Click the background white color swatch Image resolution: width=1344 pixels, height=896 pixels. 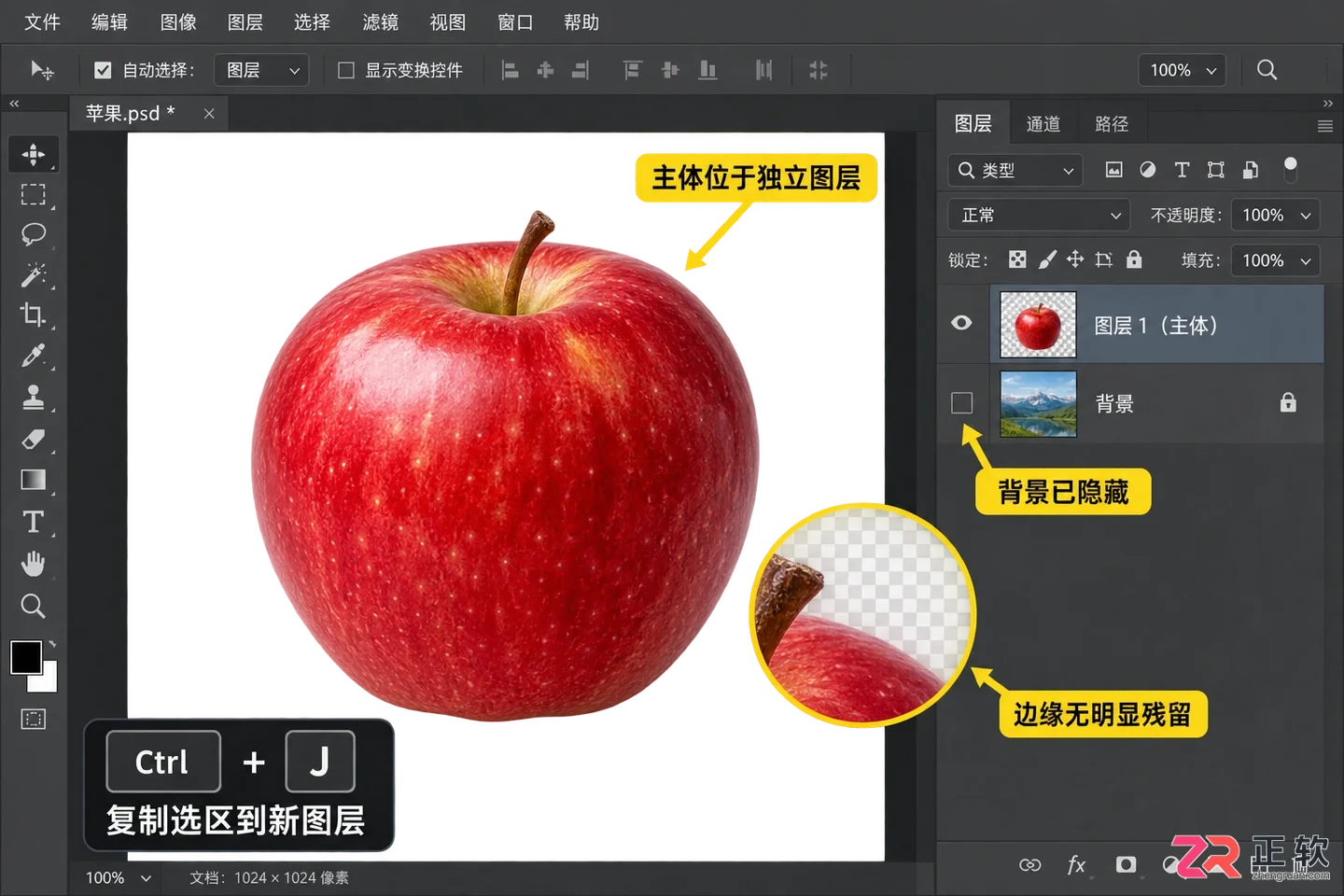point(47,680)
